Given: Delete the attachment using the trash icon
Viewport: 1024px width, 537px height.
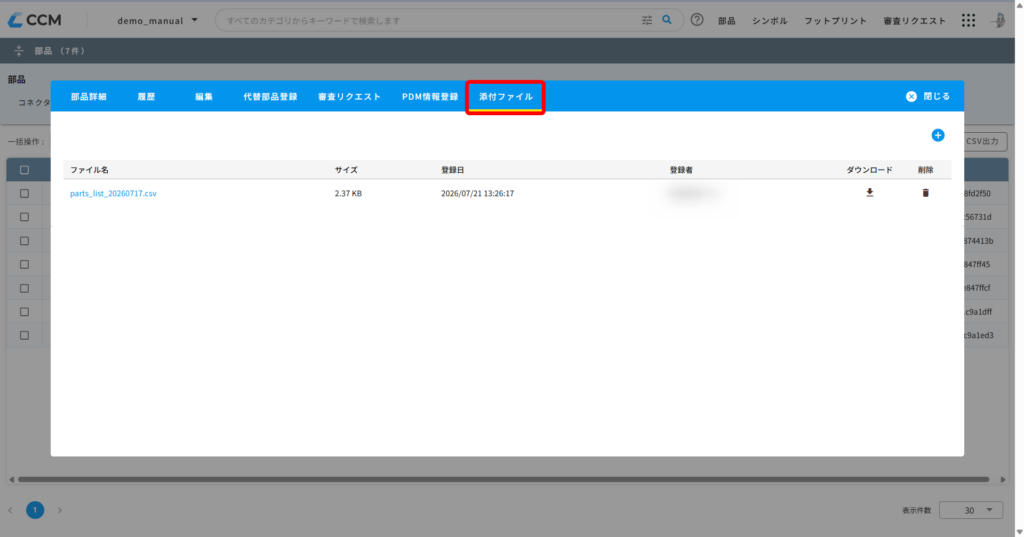Looking at the screenshot, I should pyautogui.click(x=925, y=193).
